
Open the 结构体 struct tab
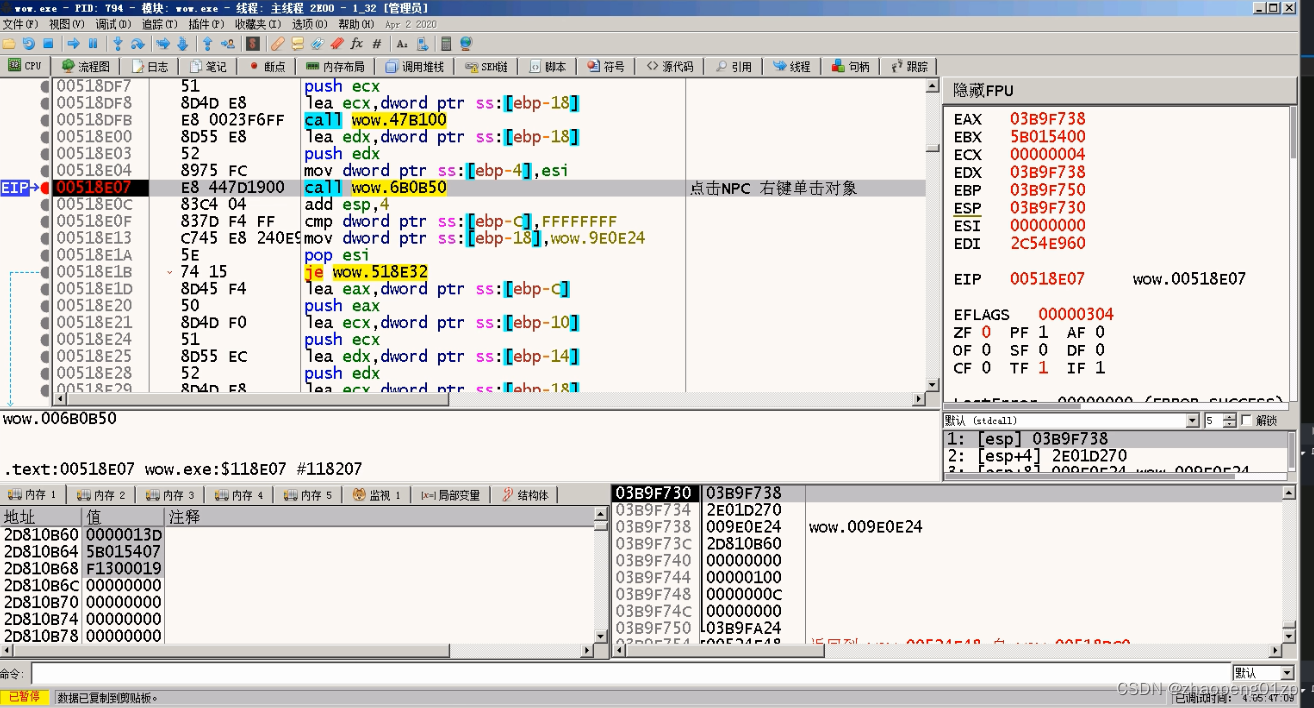[527, 495]
